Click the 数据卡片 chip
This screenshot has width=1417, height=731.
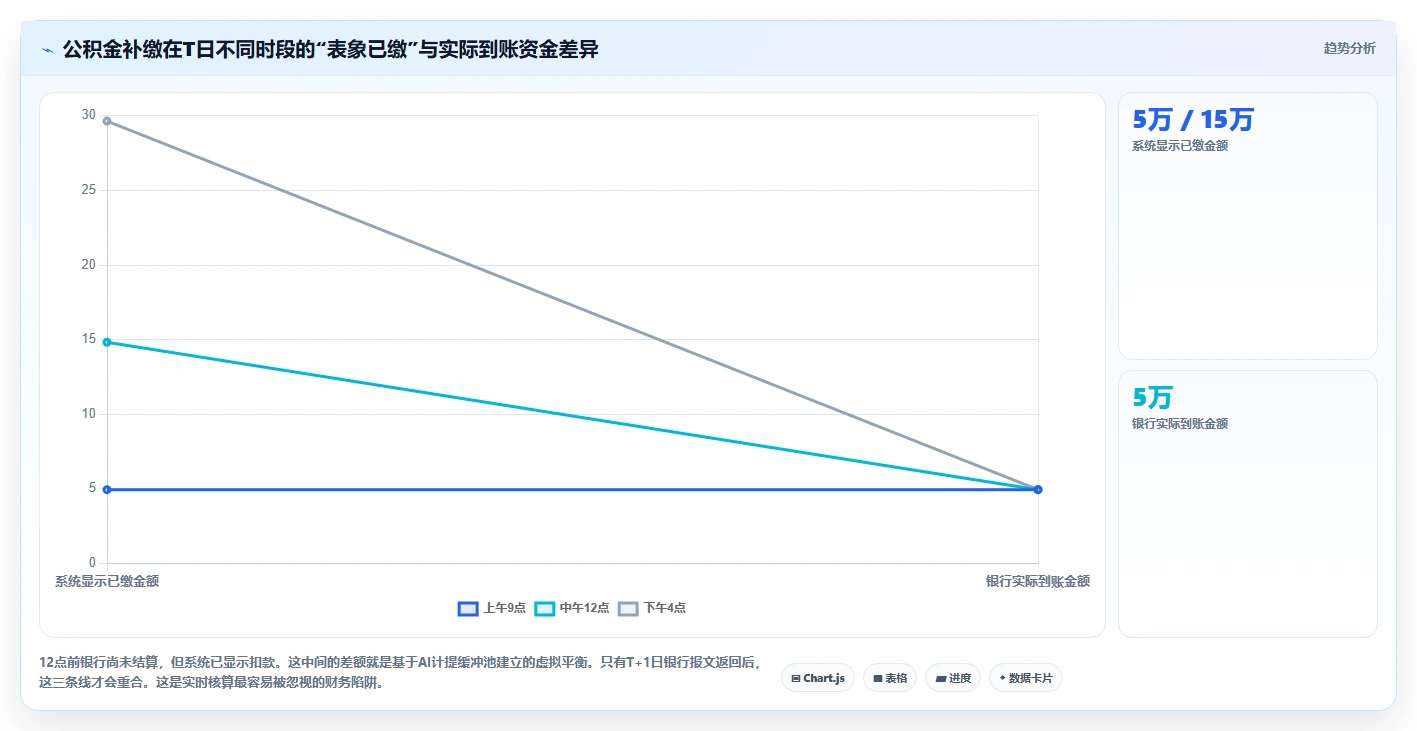1026,678
